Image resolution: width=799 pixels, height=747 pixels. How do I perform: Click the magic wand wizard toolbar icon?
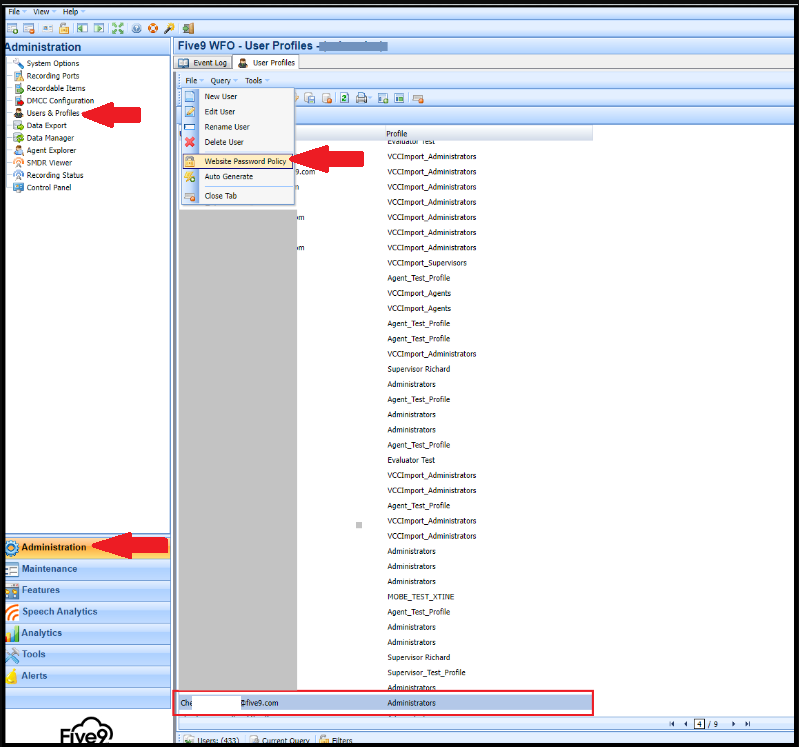169,29
